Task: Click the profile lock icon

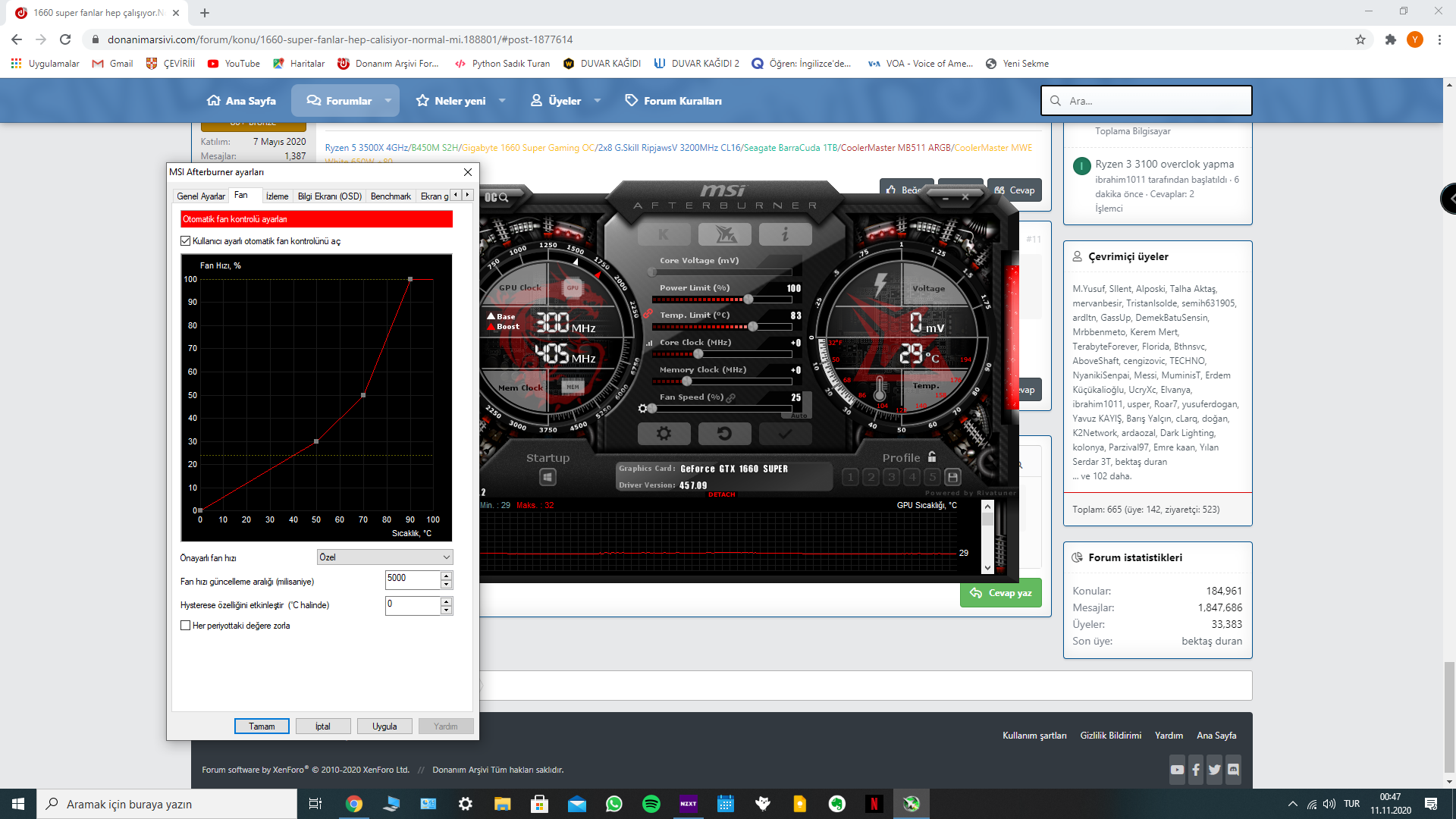Action: click(x=932, y=457)
